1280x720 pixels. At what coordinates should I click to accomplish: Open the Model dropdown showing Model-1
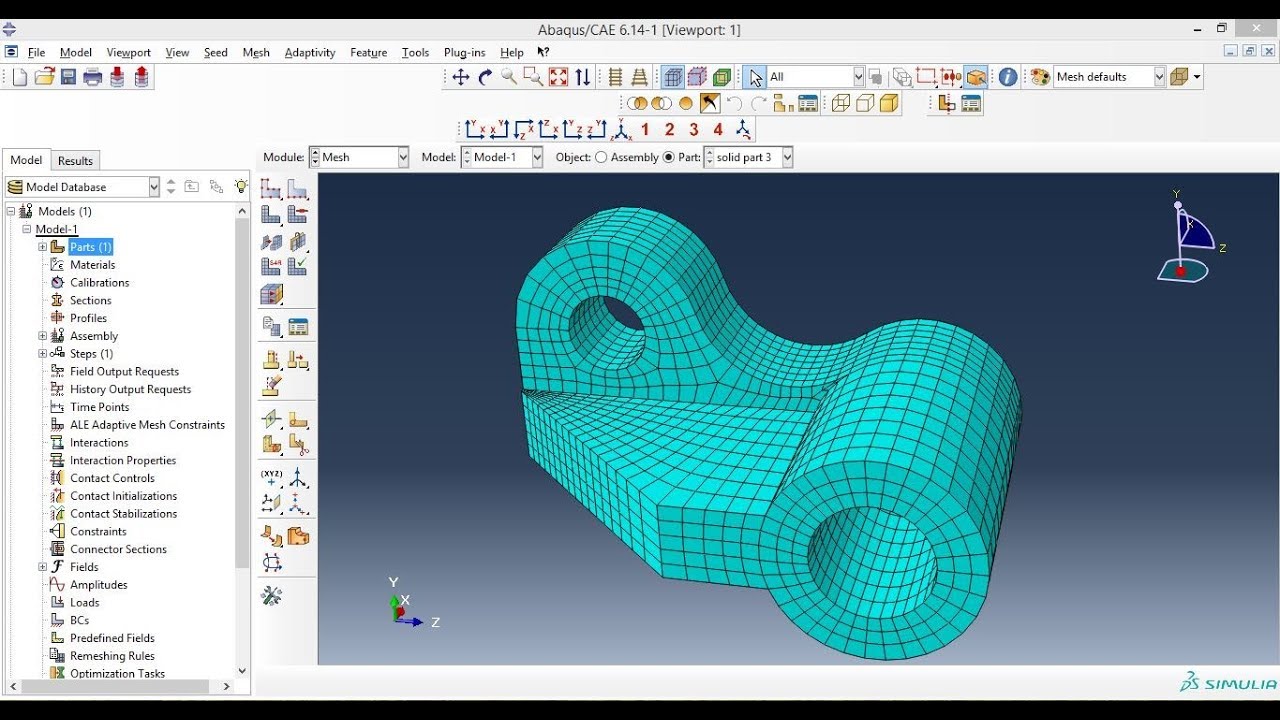coord(502,157)
